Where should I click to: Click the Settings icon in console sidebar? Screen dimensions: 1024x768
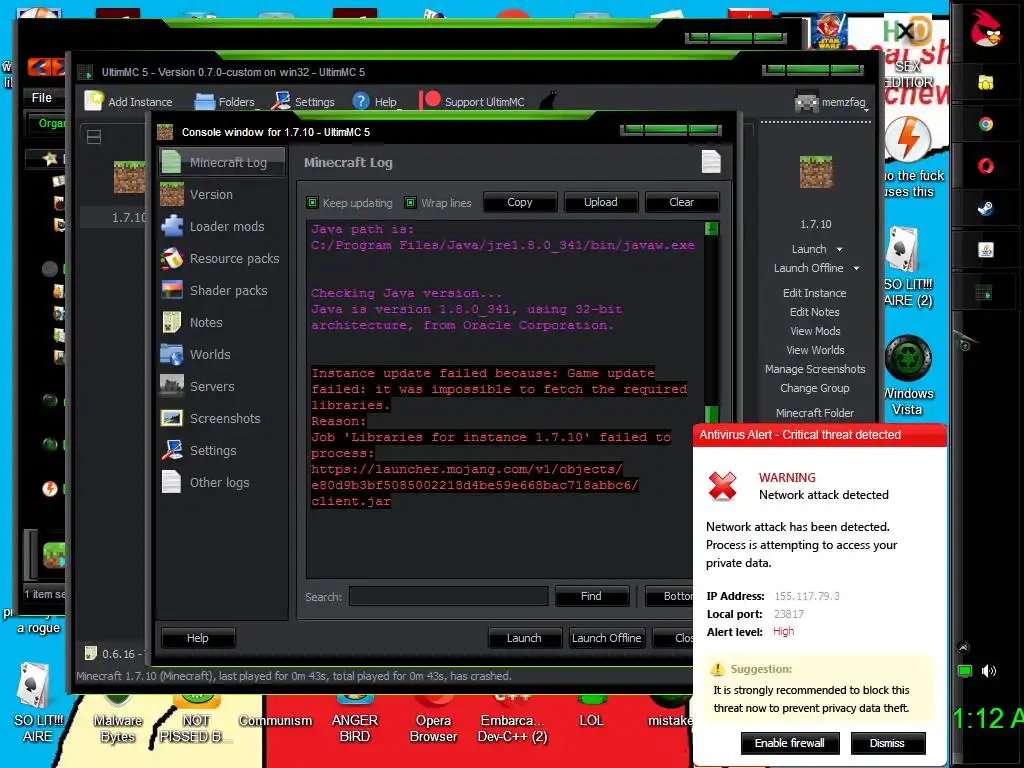(x=172, y=451)
